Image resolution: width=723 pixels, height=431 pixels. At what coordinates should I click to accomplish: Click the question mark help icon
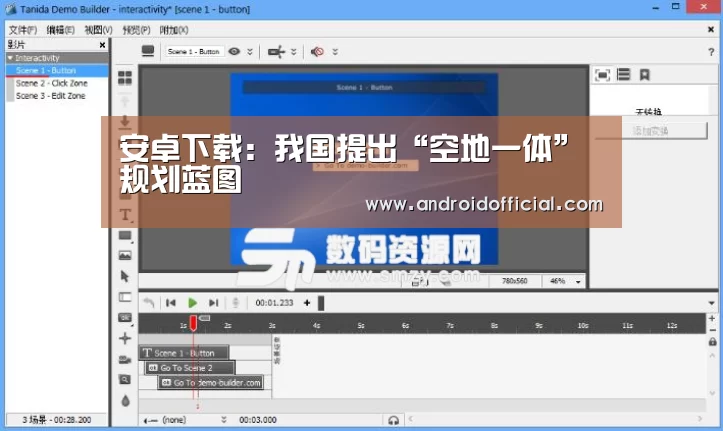(711, 52)
